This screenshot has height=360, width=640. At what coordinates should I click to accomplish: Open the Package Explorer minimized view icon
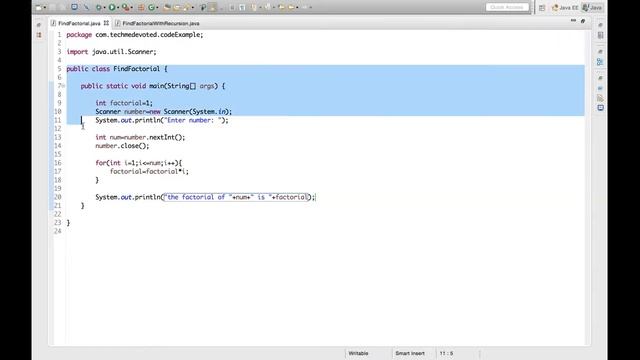point(39,35)
